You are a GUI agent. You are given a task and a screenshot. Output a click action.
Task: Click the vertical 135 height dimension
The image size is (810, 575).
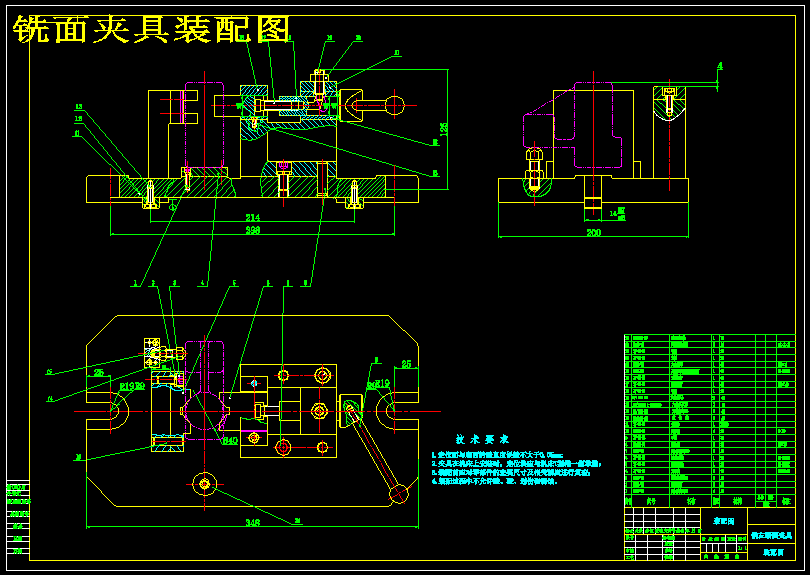point(443,129)
